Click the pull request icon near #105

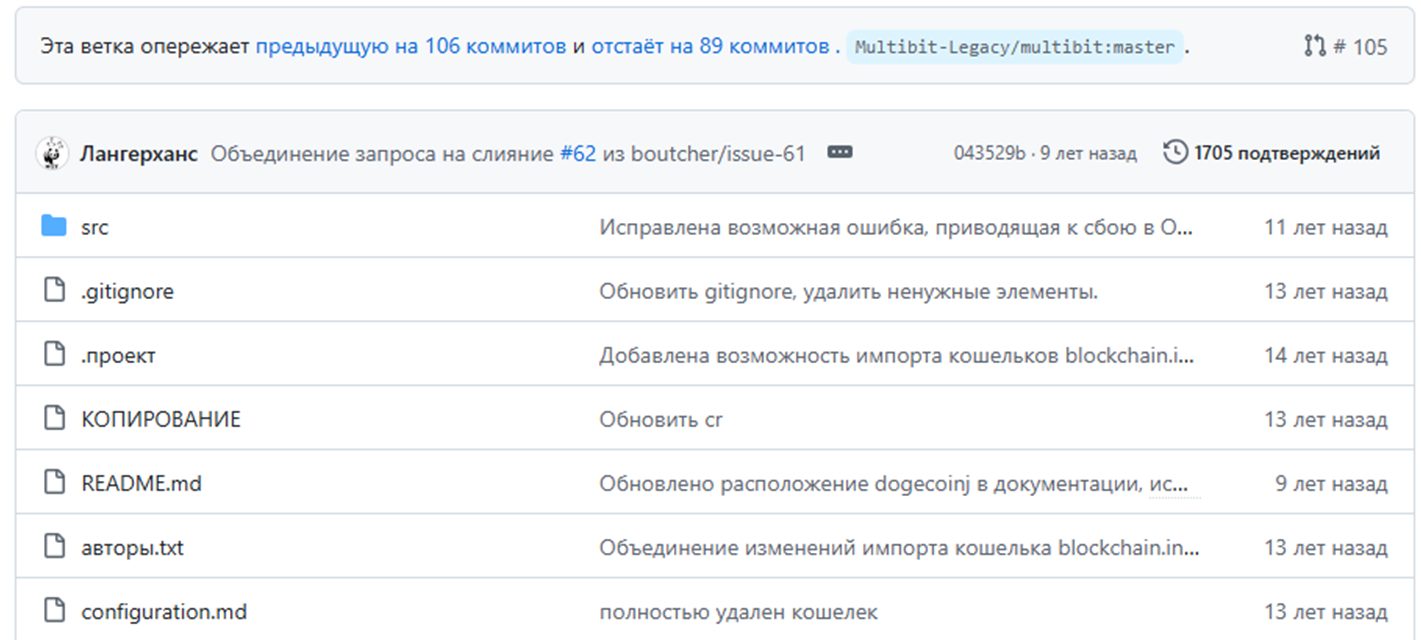click(1314, 46)
